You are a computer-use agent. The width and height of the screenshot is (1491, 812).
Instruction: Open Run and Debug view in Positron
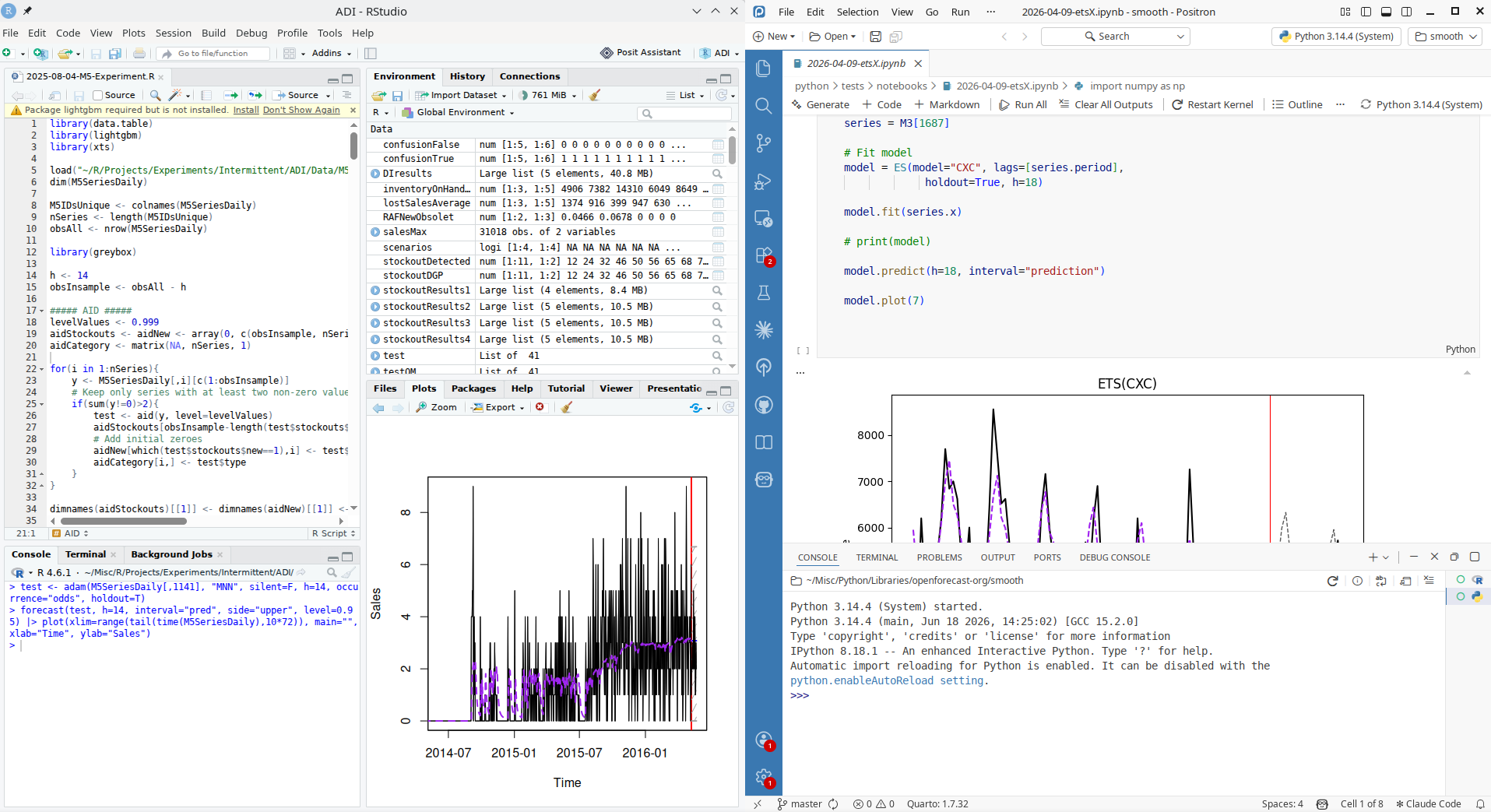coord(763,181)
